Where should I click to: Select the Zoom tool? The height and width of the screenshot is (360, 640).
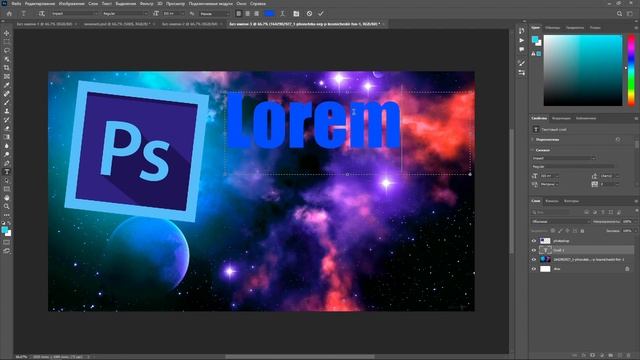7,207
